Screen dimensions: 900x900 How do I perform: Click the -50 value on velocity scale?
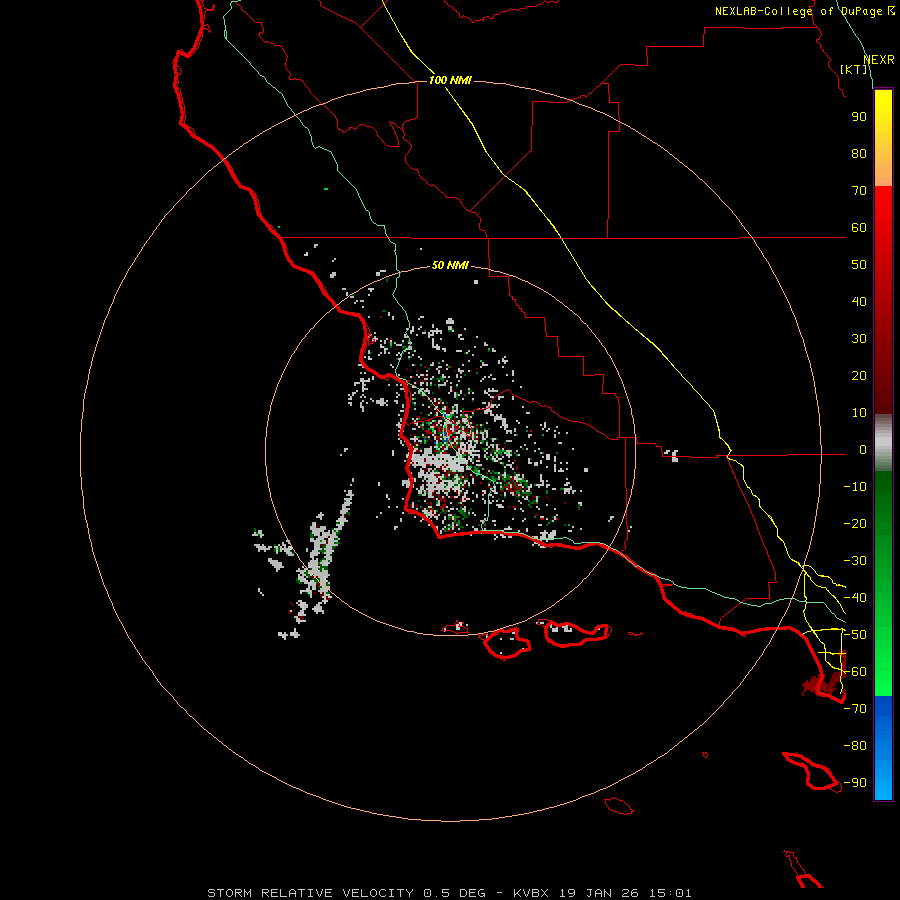click(855, 635)
